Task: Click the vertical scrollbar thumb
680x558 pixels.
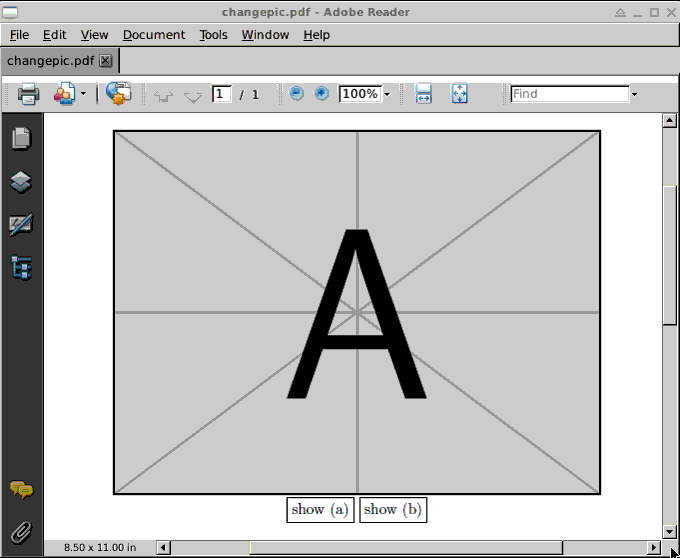Action: click(x=670, y=254)
